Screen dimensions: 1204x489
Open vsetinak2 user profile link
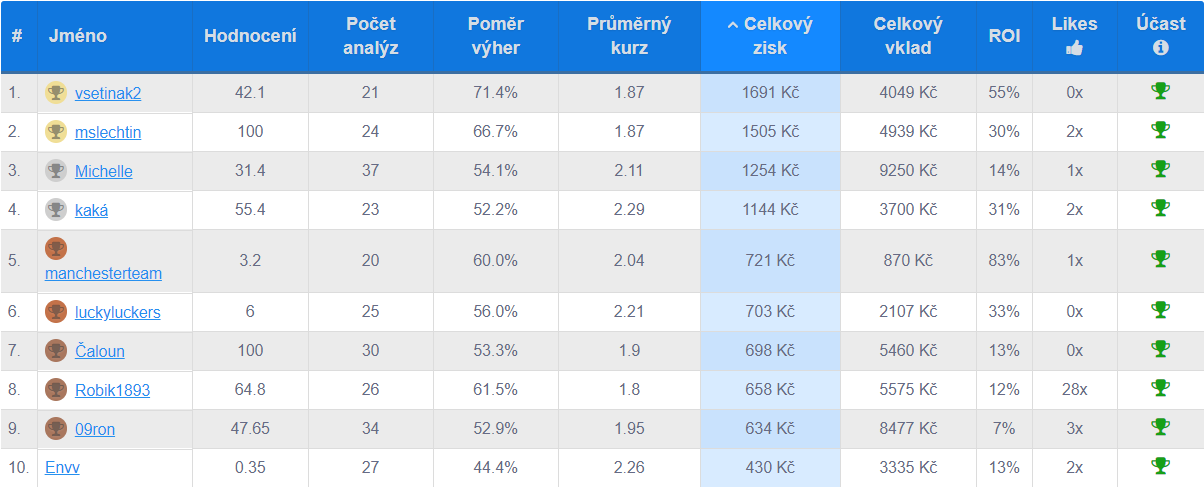tap(108, 93)
